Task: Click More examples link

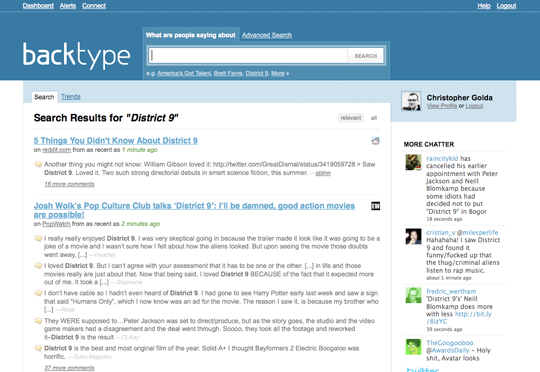Action: [278, 73]
